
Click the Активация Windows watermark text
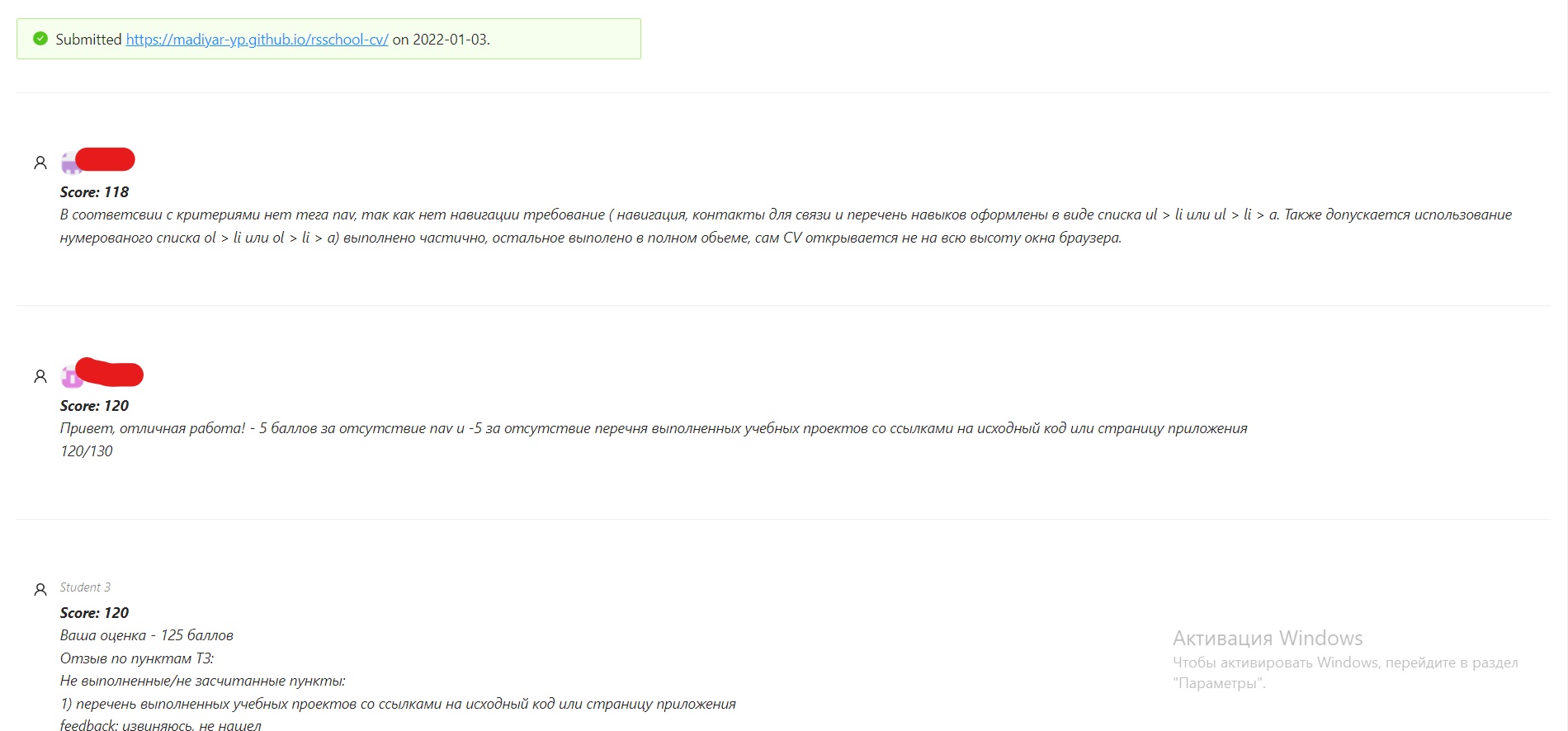[1267, 638]
